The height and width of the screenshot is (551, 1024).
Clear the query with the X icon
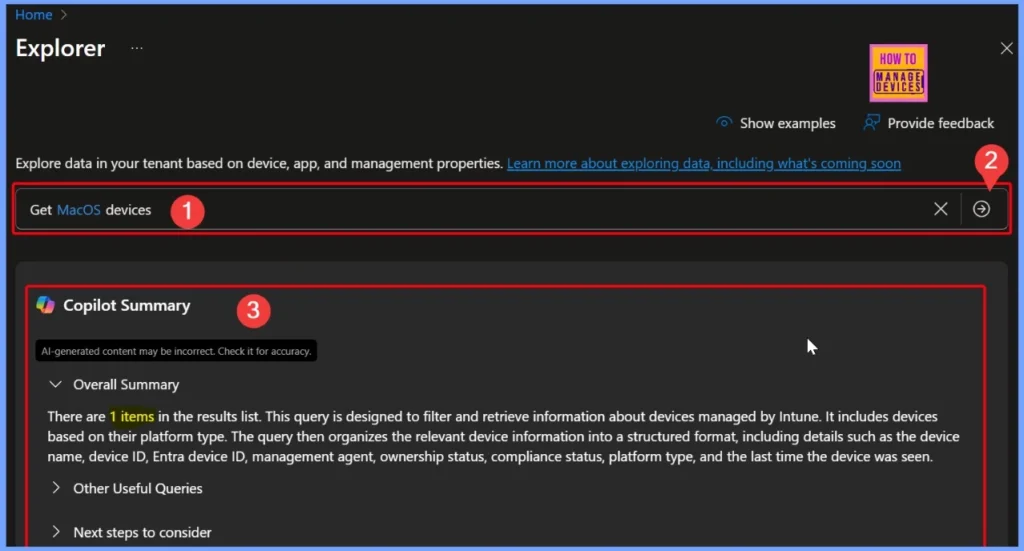940,209
